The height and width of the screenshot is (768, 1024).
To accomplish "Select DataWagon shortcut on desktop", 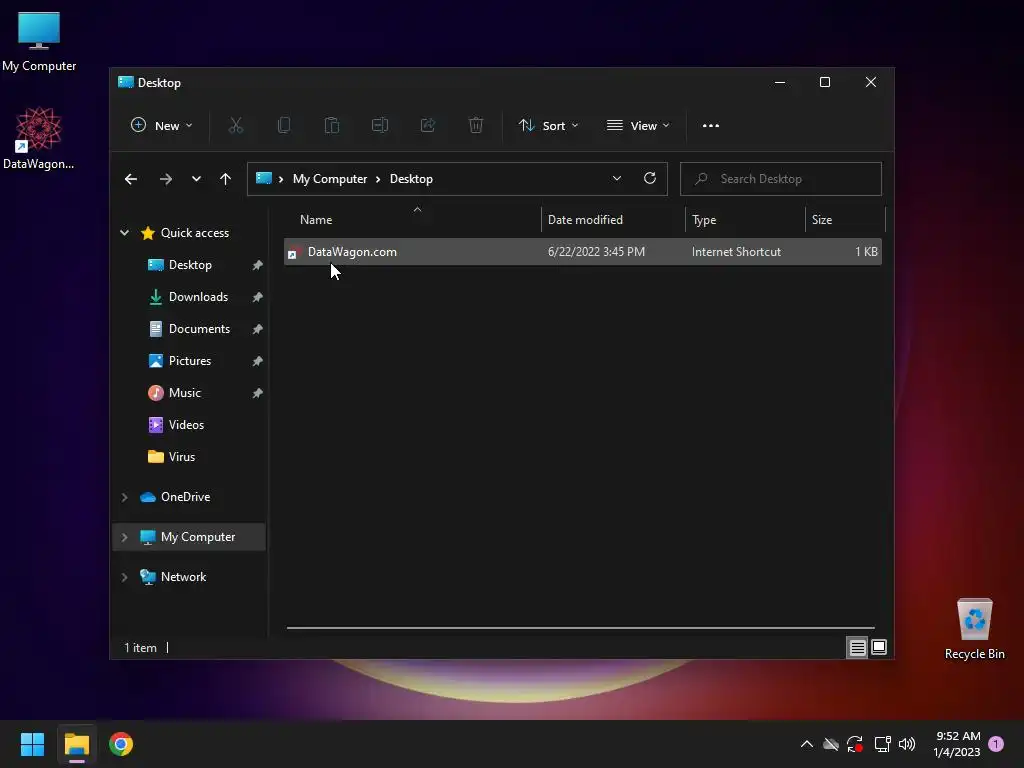I will tap(39, 138).
